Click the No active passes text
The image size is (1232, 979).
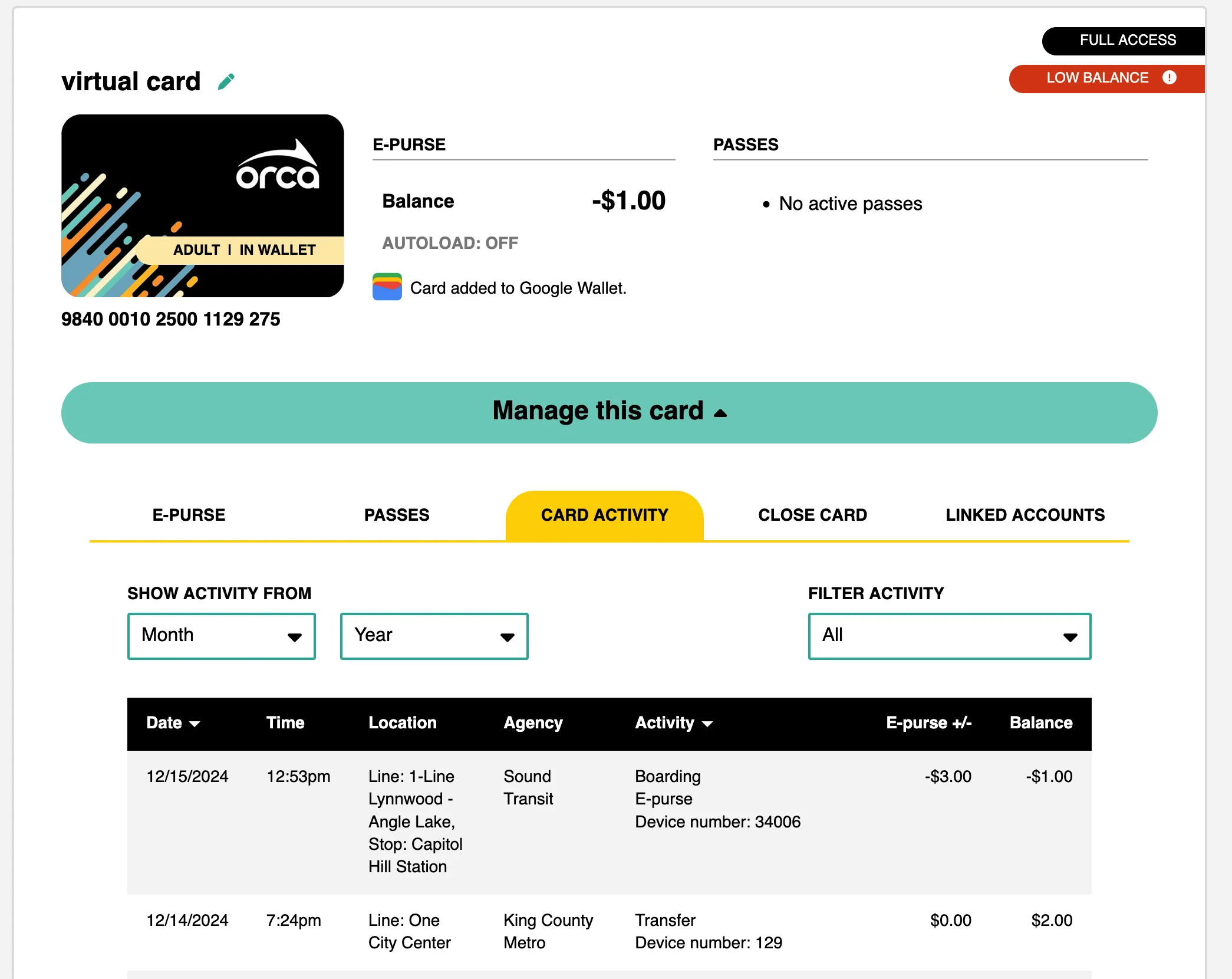tap(851, 203)
